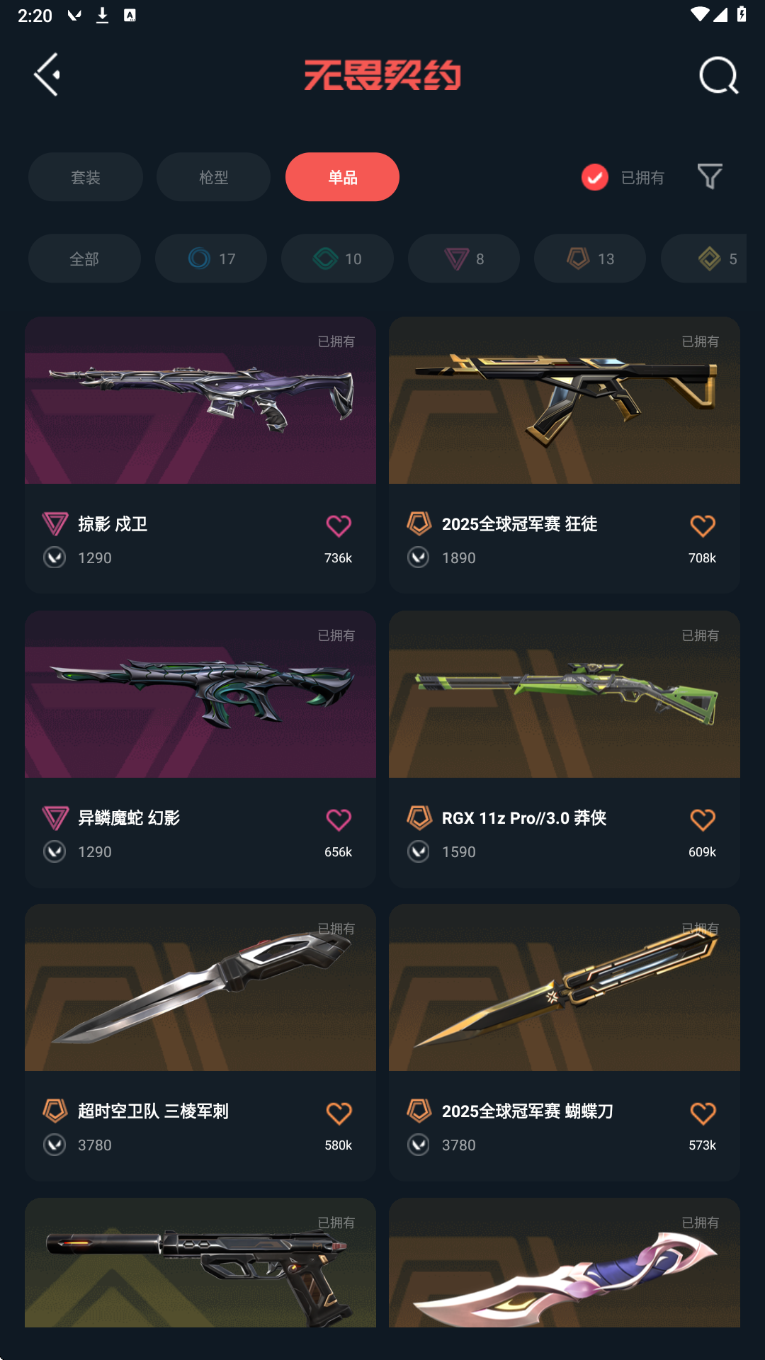765x1360 pixels.
Task: Favorite 2025全球冠军赛 蝴蝶刀 heart icon
Action: tap(703, 1113)
